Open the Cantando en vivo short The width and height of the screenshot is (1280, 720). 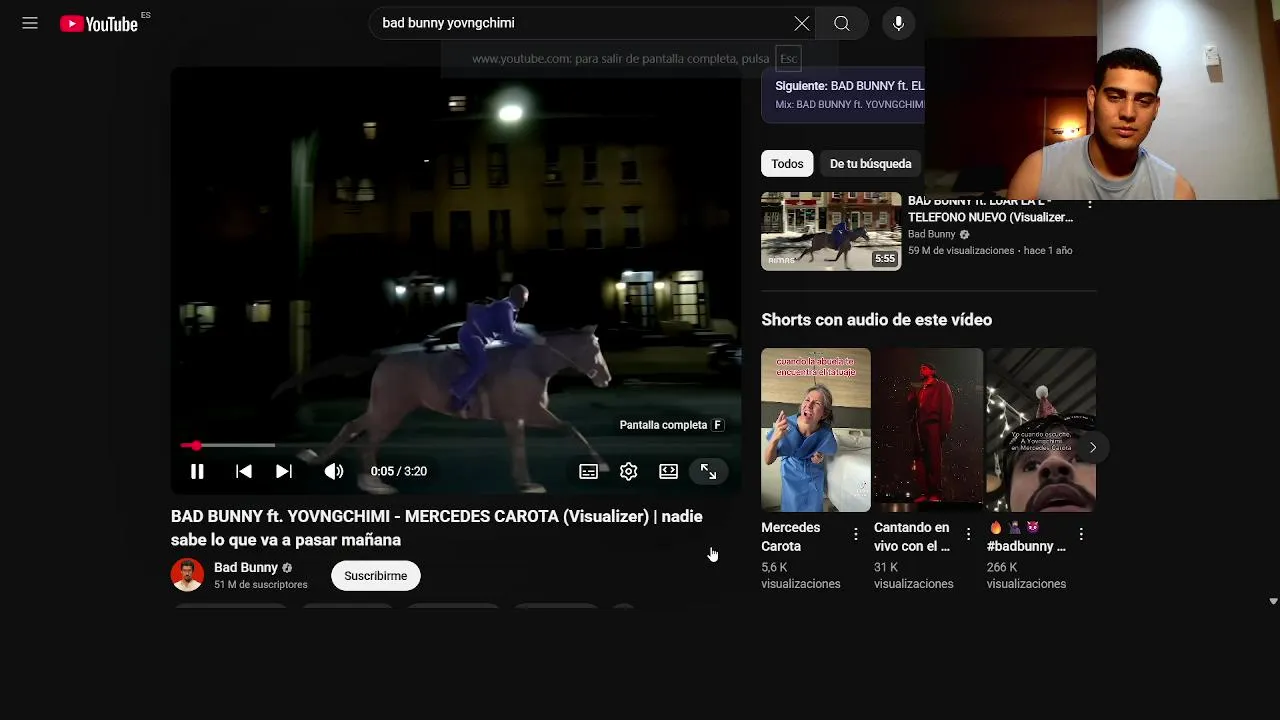tap(928, 430)
